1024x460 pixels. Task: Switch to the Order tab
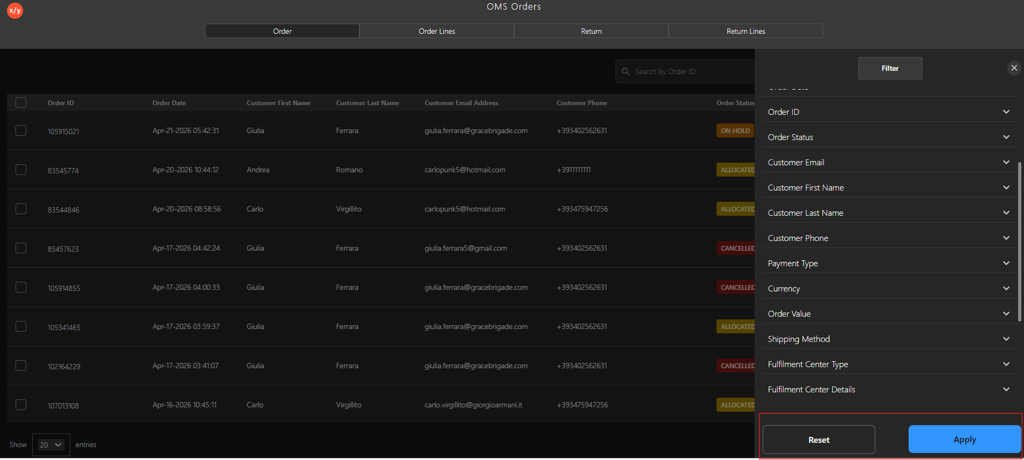pos(282,31)
